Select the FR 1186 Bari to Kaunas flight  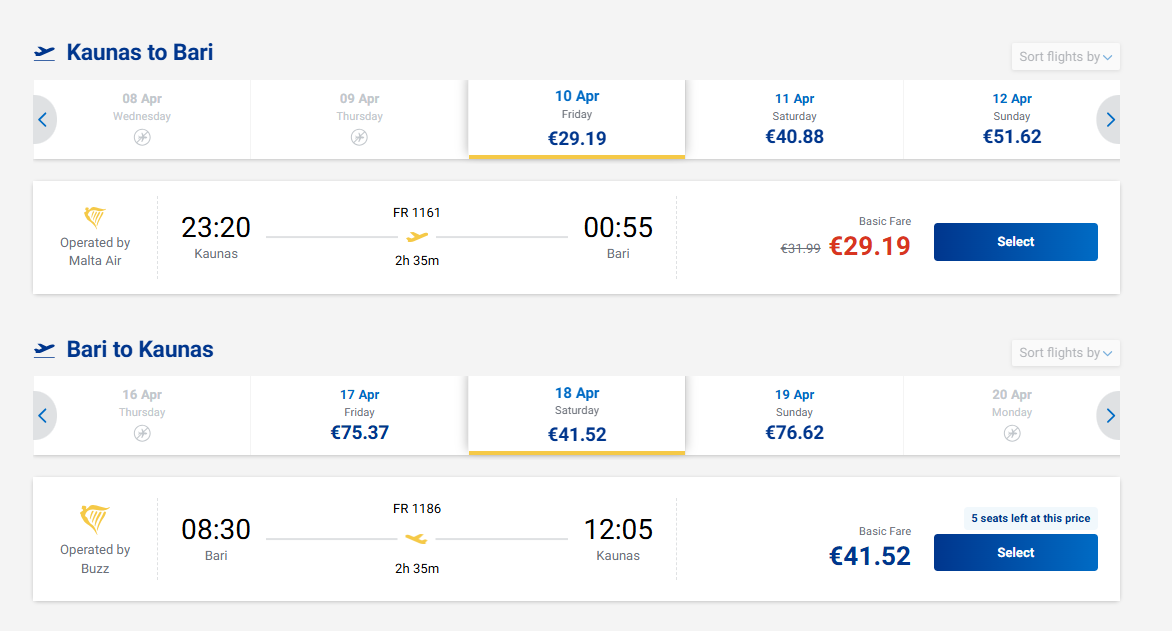[1015, 553]
